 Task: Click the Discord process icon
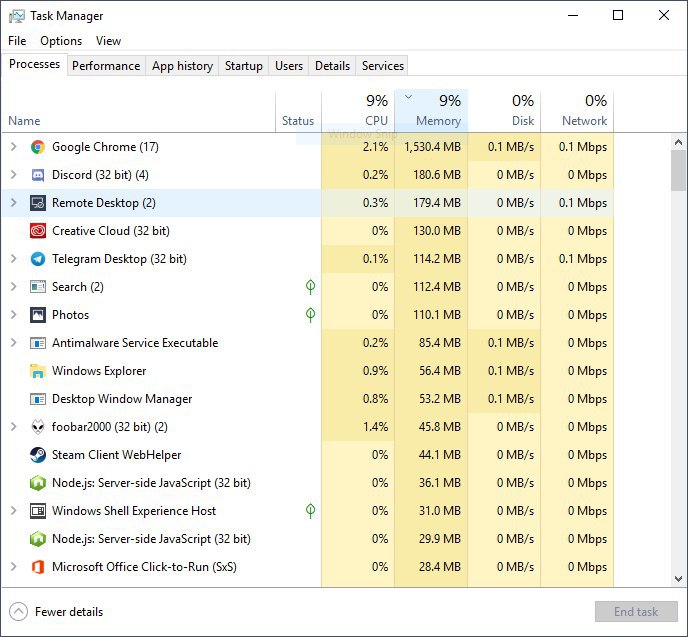coord(38,175)
